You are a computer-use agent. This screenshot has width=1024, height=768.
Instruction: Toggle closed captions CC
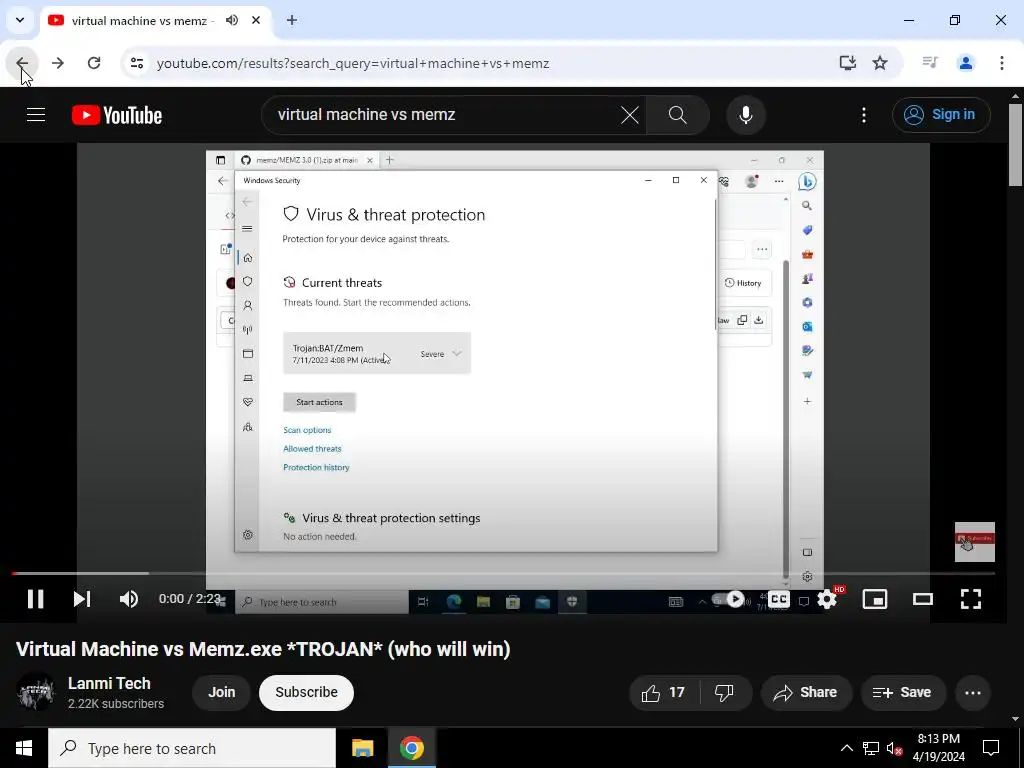(x=778, y=599)
